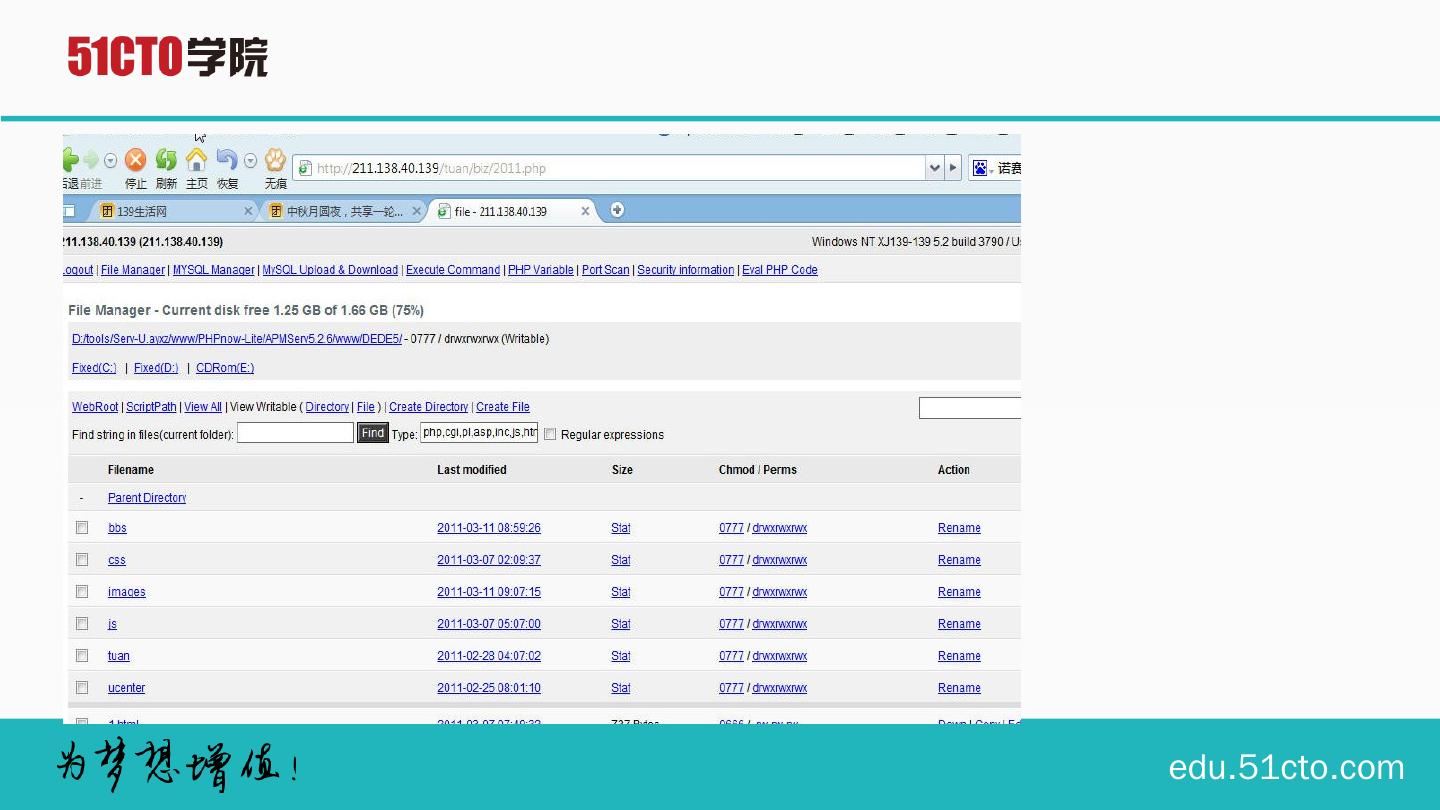Viewport: 1440px width, 810px height.
Task: Click the red Stop (停止) browser icon
Action: pos(135,161)
